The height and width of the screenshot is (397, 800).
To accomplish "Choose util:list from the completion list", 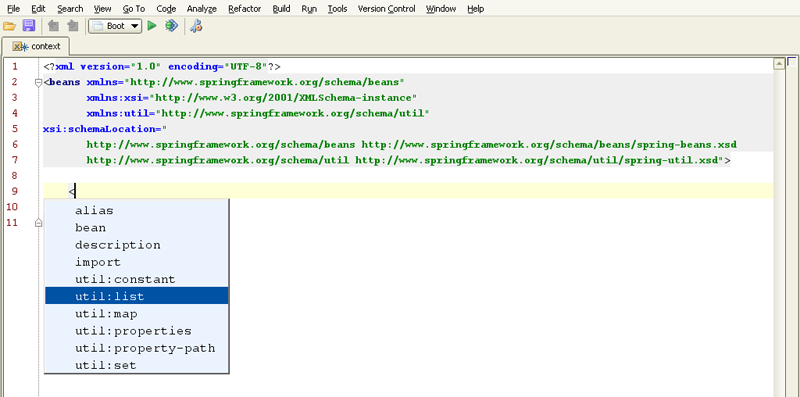I will tap(137, 296).
